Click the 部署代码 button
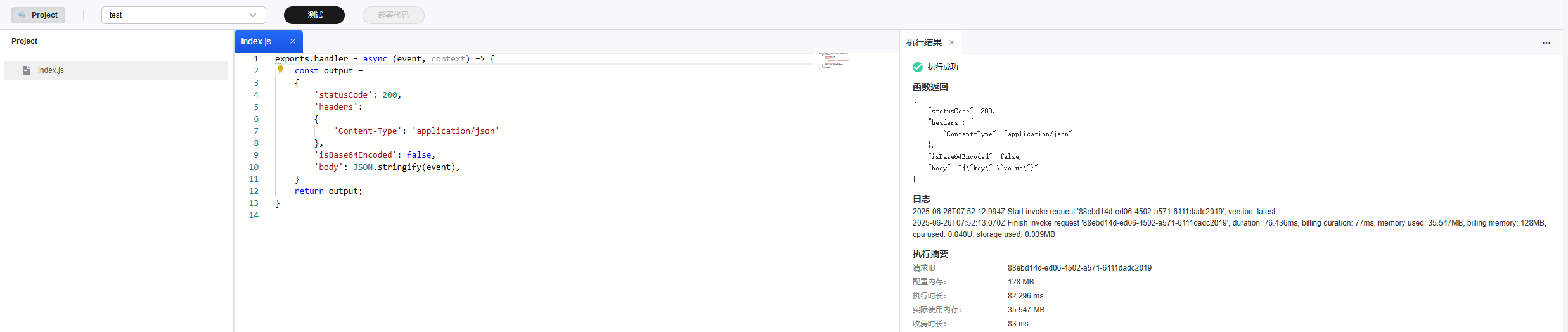The width and height of the screenshot is (1568, 332). [394, 15]
